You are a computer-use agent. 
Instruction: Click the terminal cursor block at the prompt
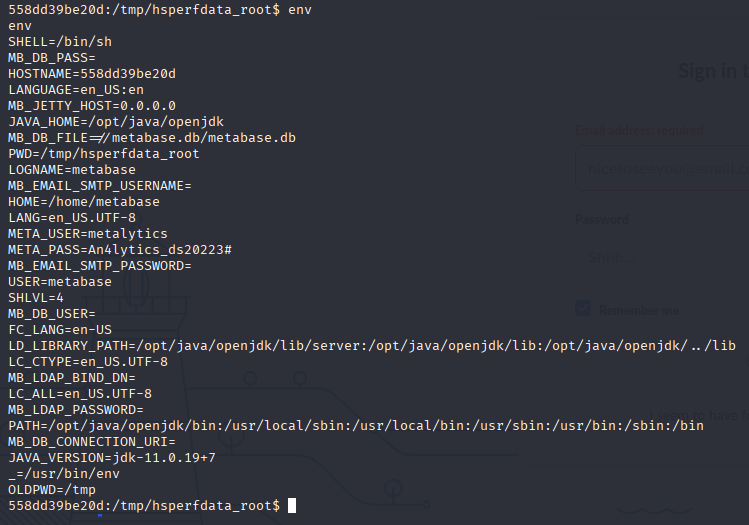[x=292, y=505]
